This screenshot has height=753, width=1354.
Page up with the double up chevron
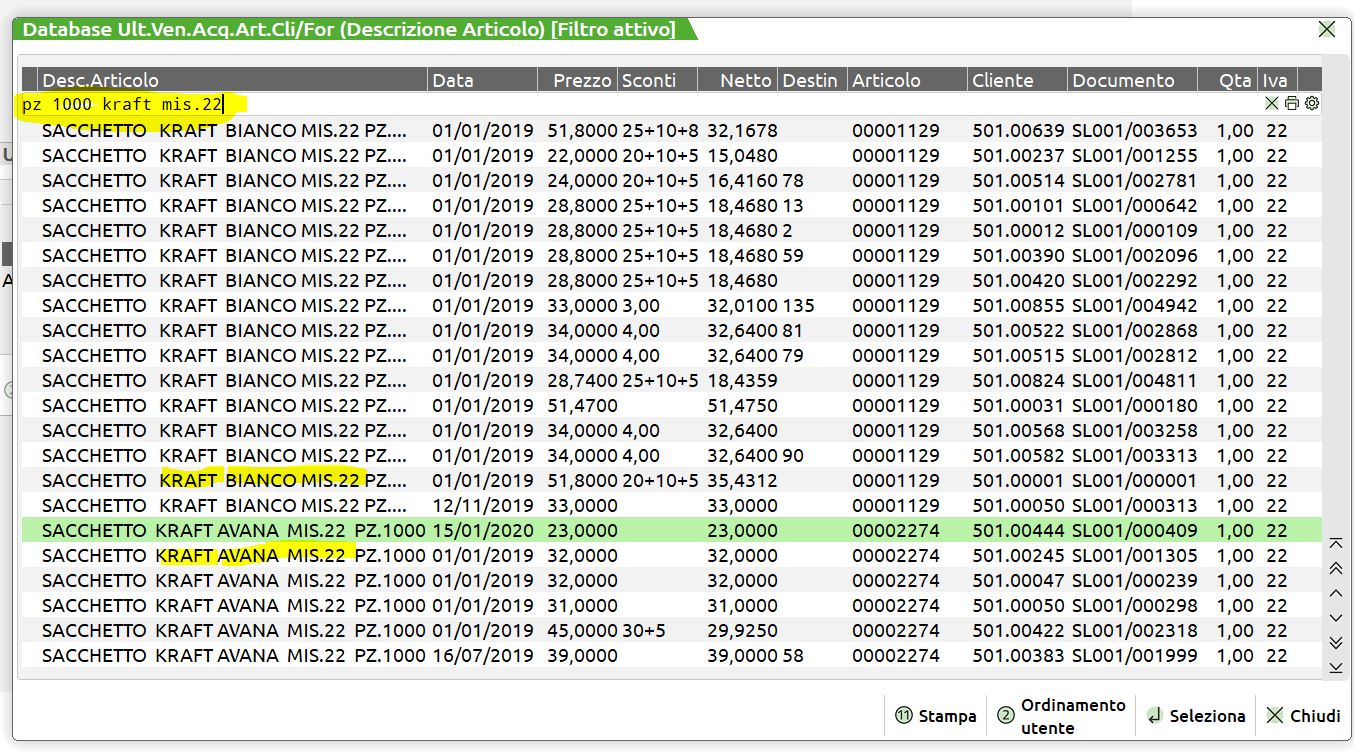point(1335,568)
